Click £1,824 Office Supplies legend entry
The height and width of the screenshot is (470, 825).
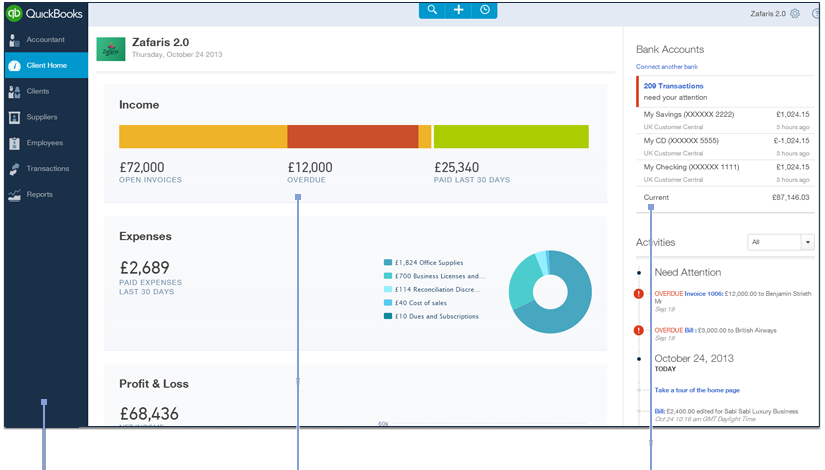(x=424, y=263)
